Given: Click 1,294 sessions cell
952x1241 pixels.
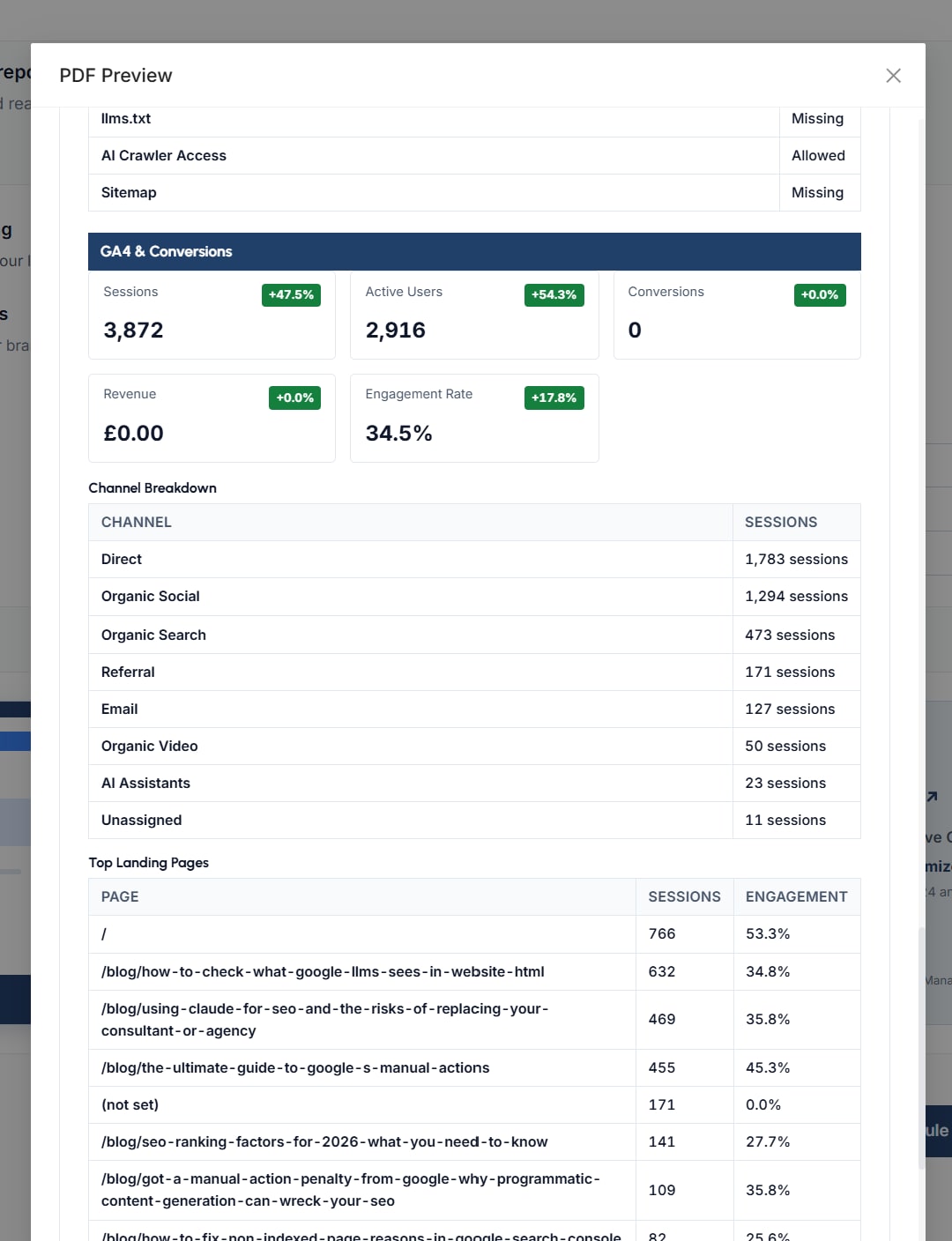Looking at the screenshot, I should pyautogui.click(x=796, y=596).
